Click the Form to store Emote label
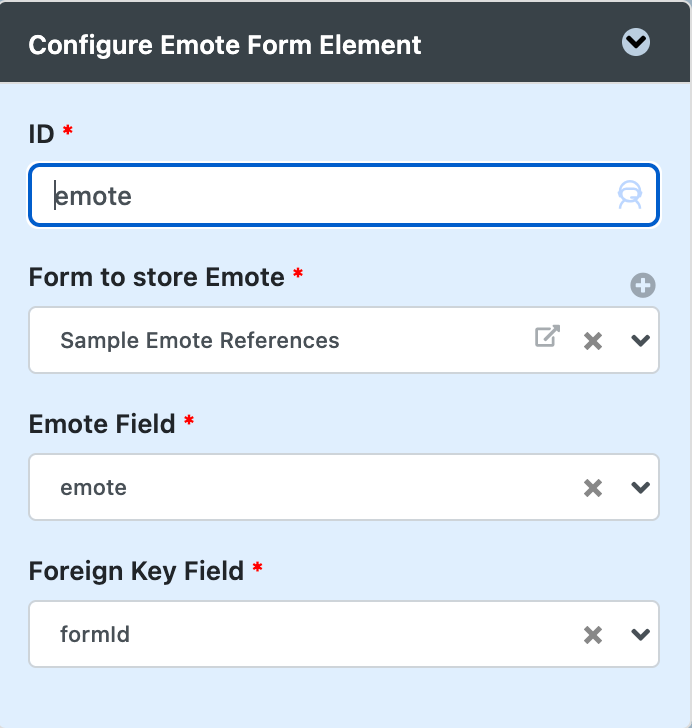The height and width of the screenshot is (728, 692). (157, 277)
